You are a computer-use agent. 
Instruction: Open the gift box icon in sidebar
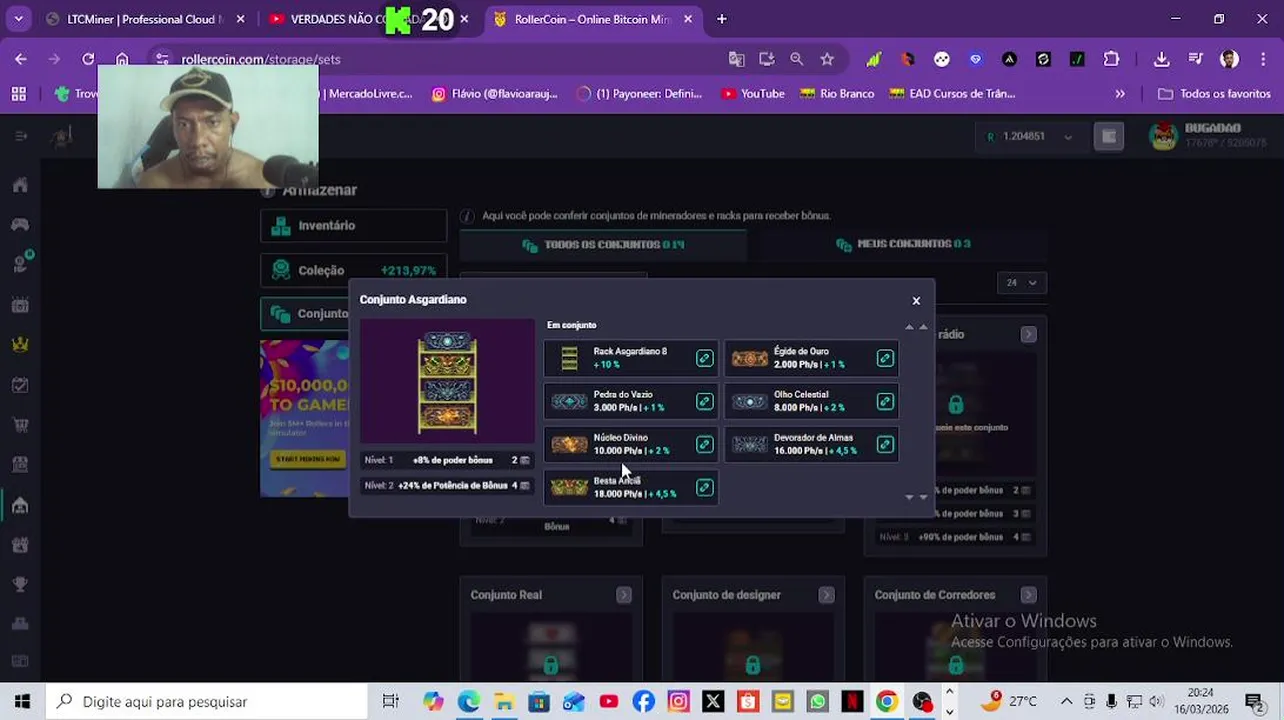(20, 545)
